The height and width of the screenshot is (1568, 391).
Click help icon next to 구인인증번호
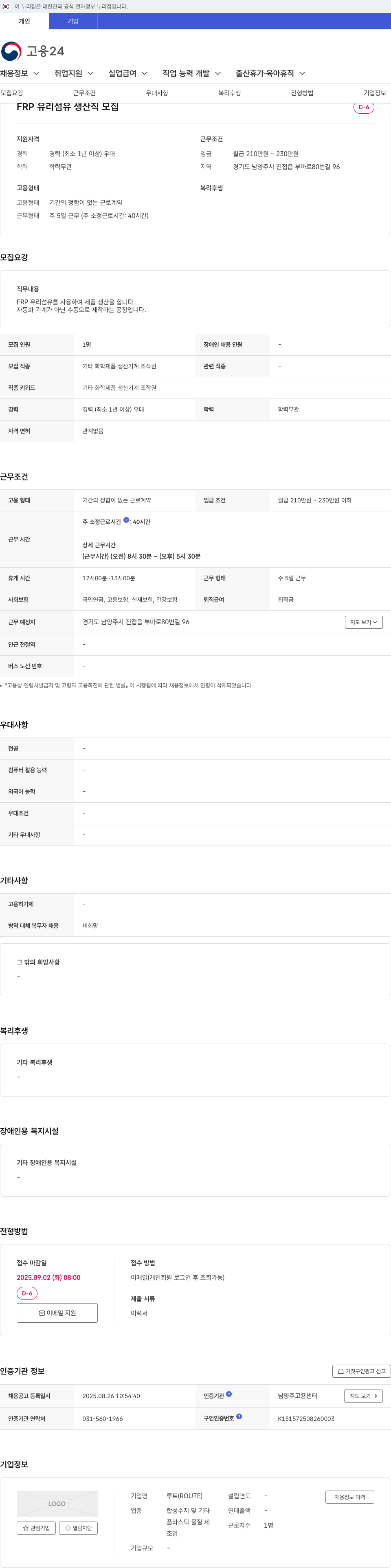pyautogui.click(x=239, y=1416)
